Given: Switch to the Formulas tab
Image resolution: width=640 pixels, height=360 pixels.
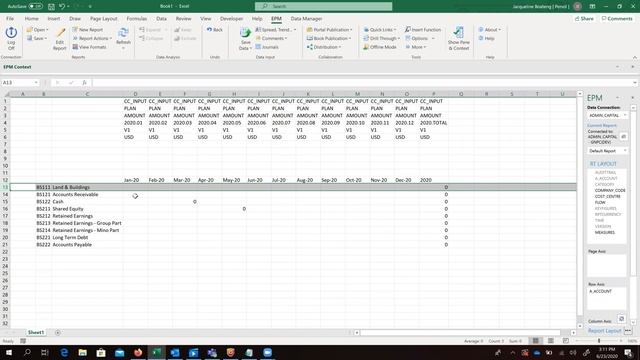Looking at the screenshot, I should pos(137,19).
